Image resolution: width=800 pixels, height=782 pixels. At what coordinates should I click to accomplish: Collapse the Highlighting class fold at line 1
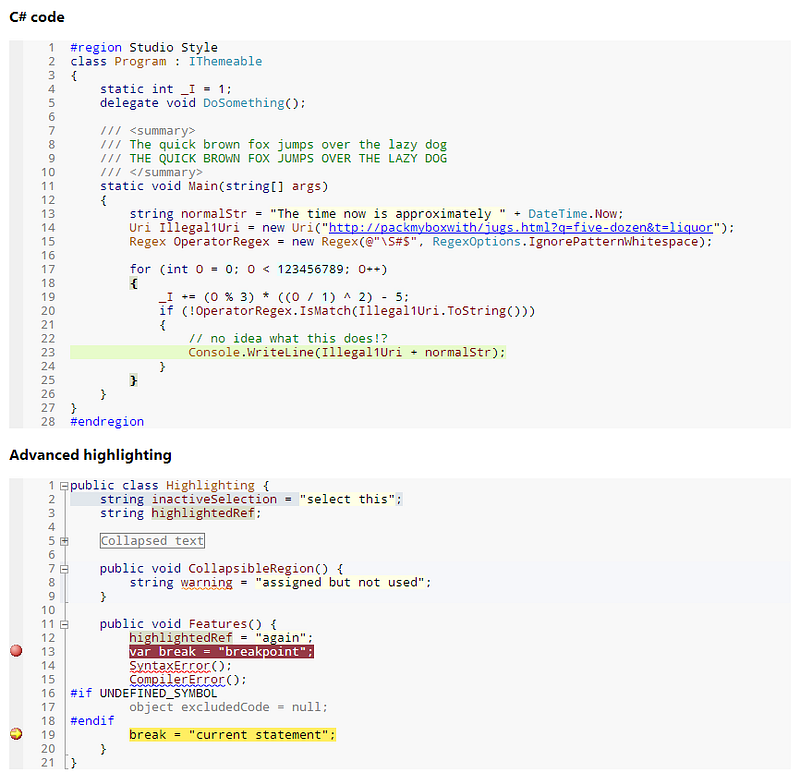click(x=64, y=486)
